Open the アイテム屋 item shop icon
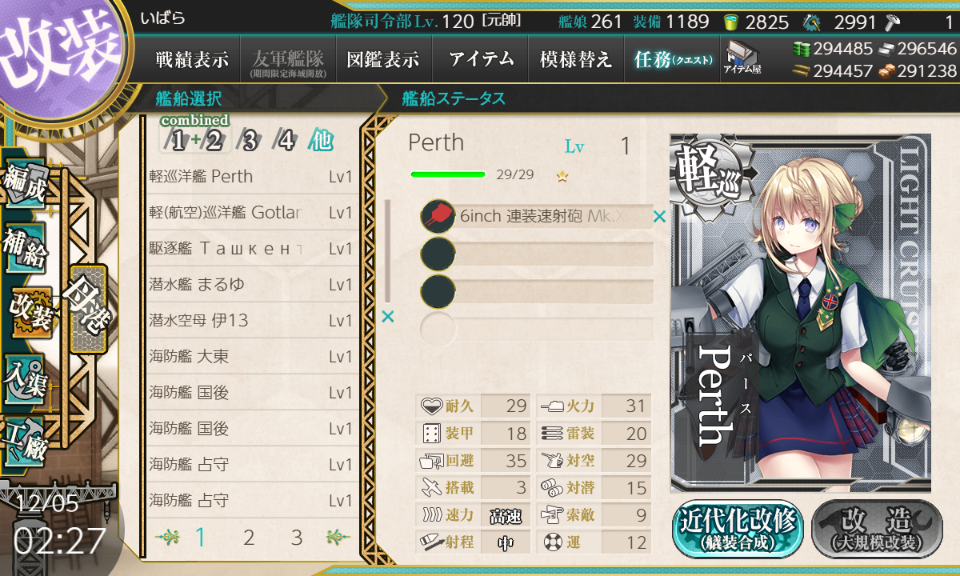The image size is (960, 576). 742,58
